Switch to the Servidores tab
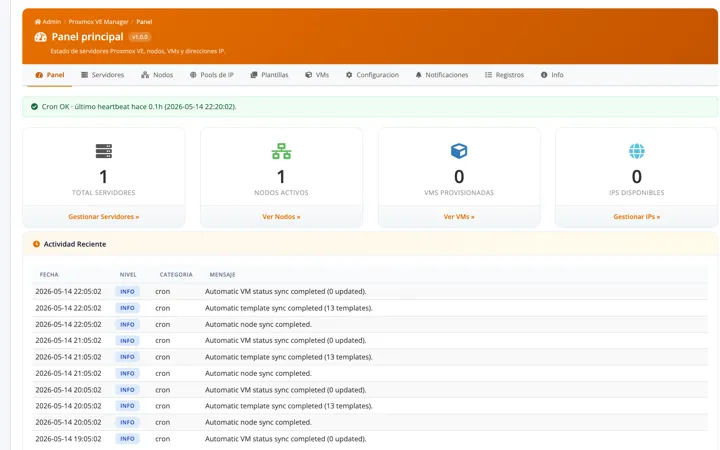720x450 pixels. point(102,75)
